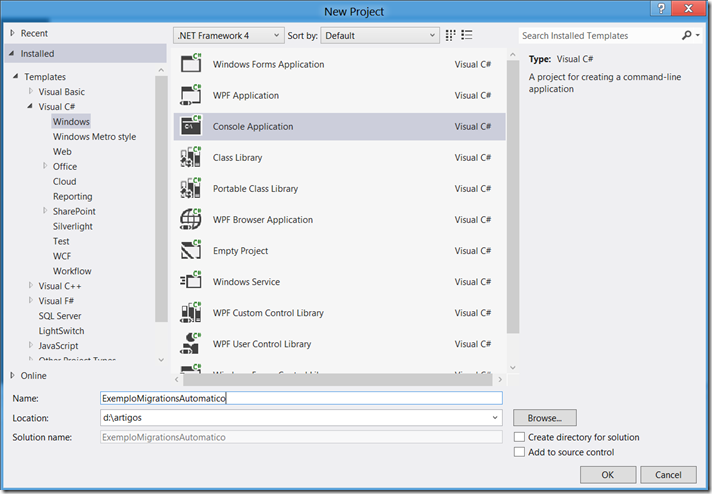Open the .NET Framework 4 dropdown

[x=229, y=35]
